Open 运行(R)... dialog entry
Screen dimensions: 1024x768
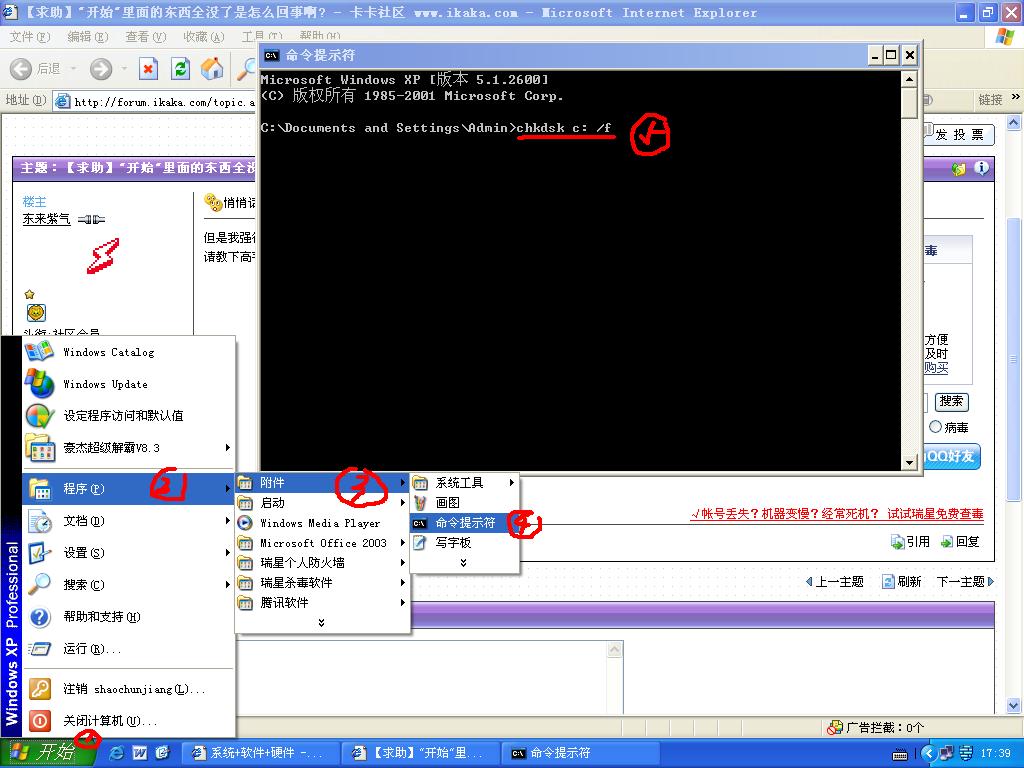click(x=129, y=649)
